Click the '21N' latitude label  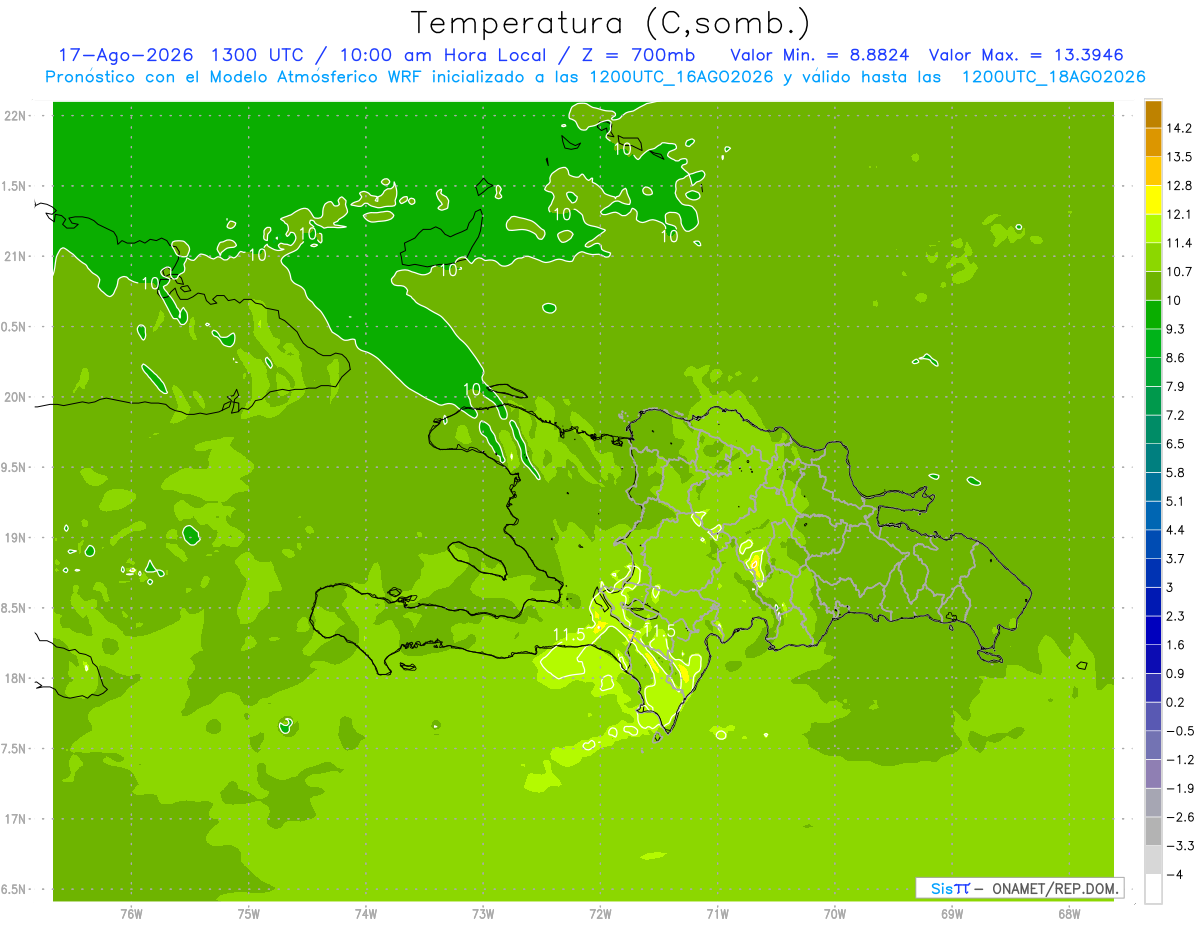(17, 257)
